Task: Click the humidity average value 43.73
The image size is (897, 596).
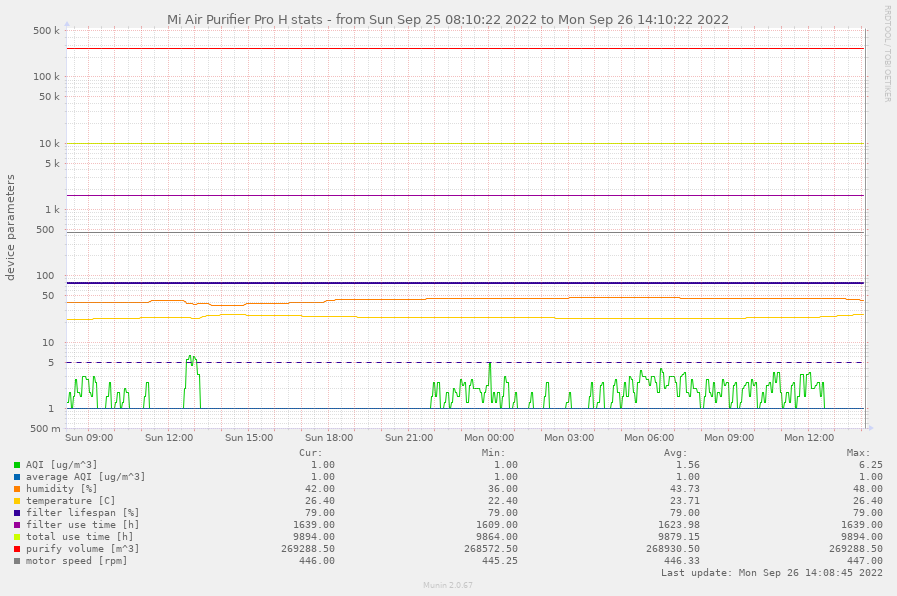Action: tap(685, 489)
